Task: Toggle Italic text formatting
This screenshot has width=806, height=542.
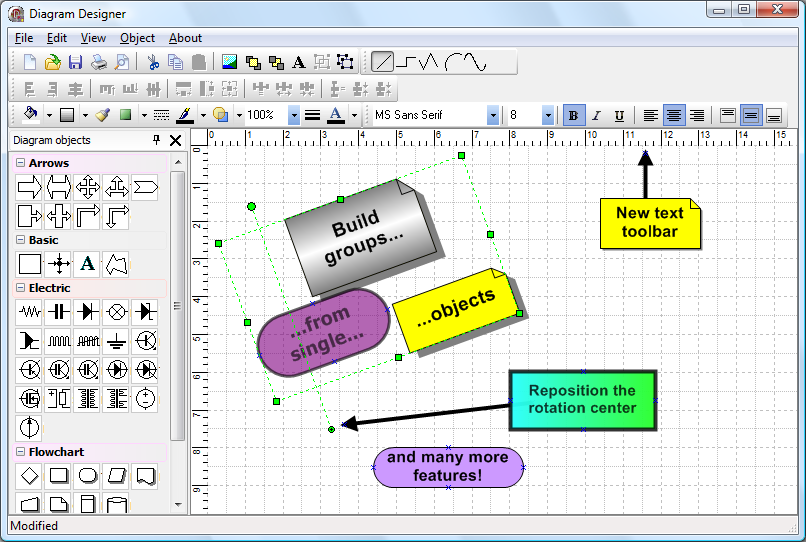Action: point(596,115)
